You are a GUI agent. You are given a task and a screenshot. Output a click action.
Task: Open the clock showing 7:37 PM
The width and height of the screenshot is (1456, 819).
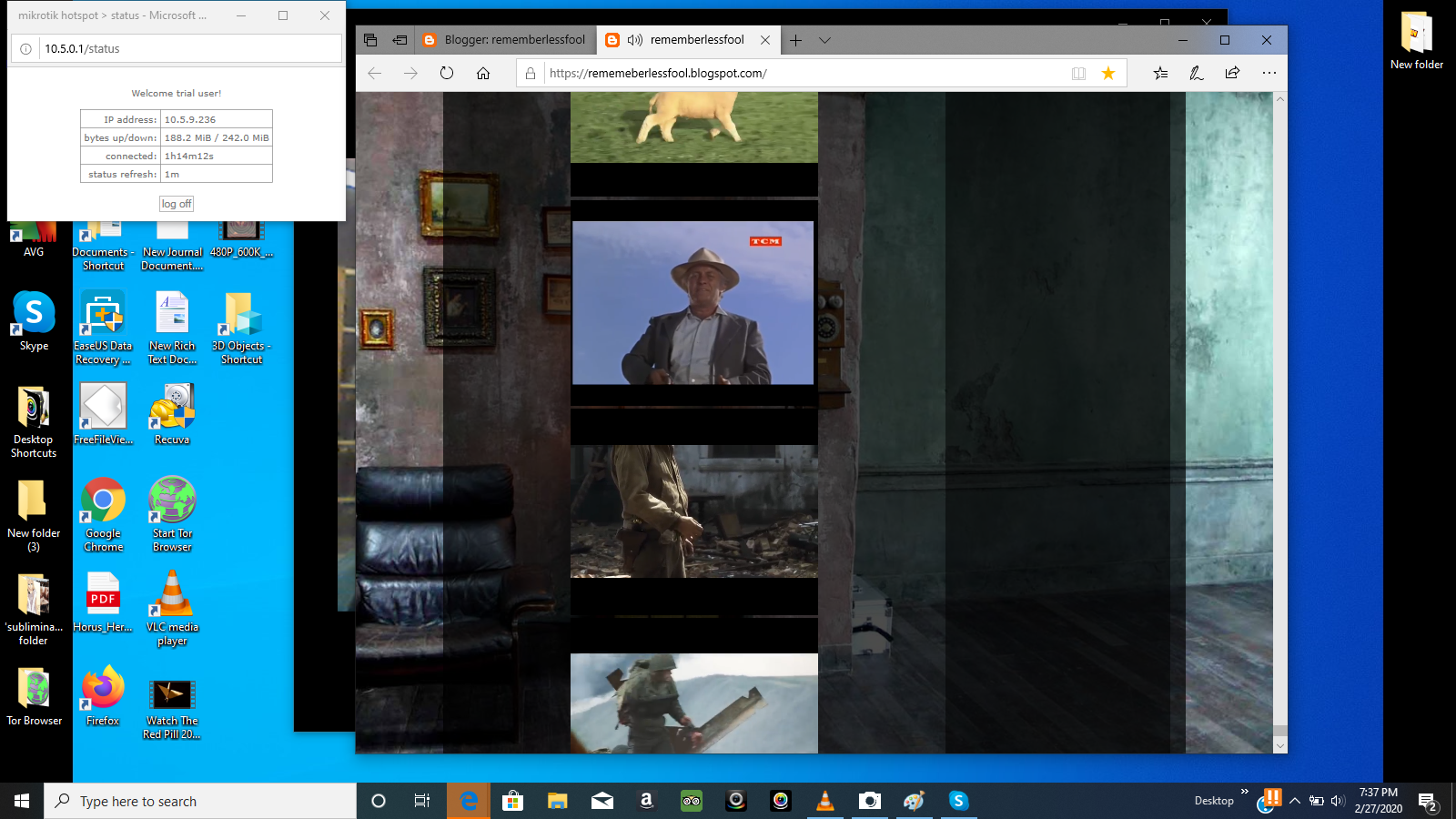[1378, 801]
